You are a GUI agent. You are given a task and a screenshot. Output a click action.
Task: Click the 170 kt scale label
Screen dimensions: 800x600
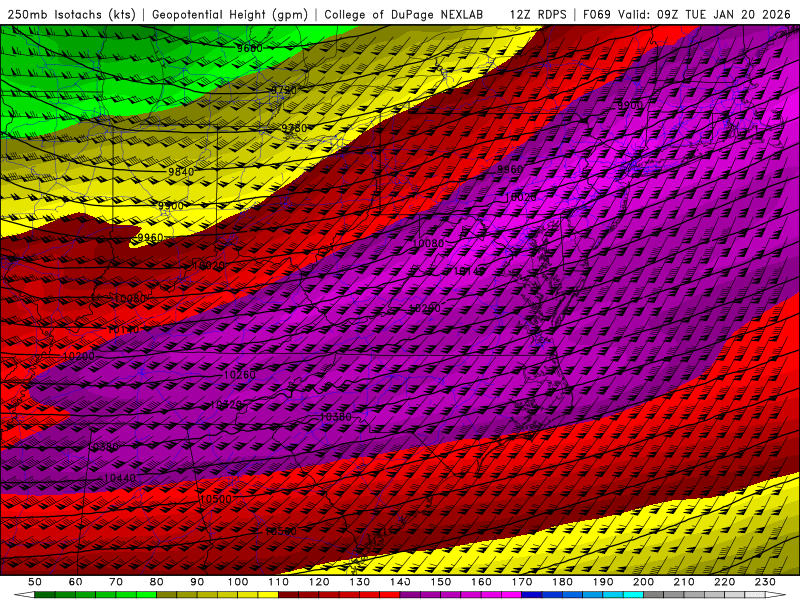[x=521, y=582]
